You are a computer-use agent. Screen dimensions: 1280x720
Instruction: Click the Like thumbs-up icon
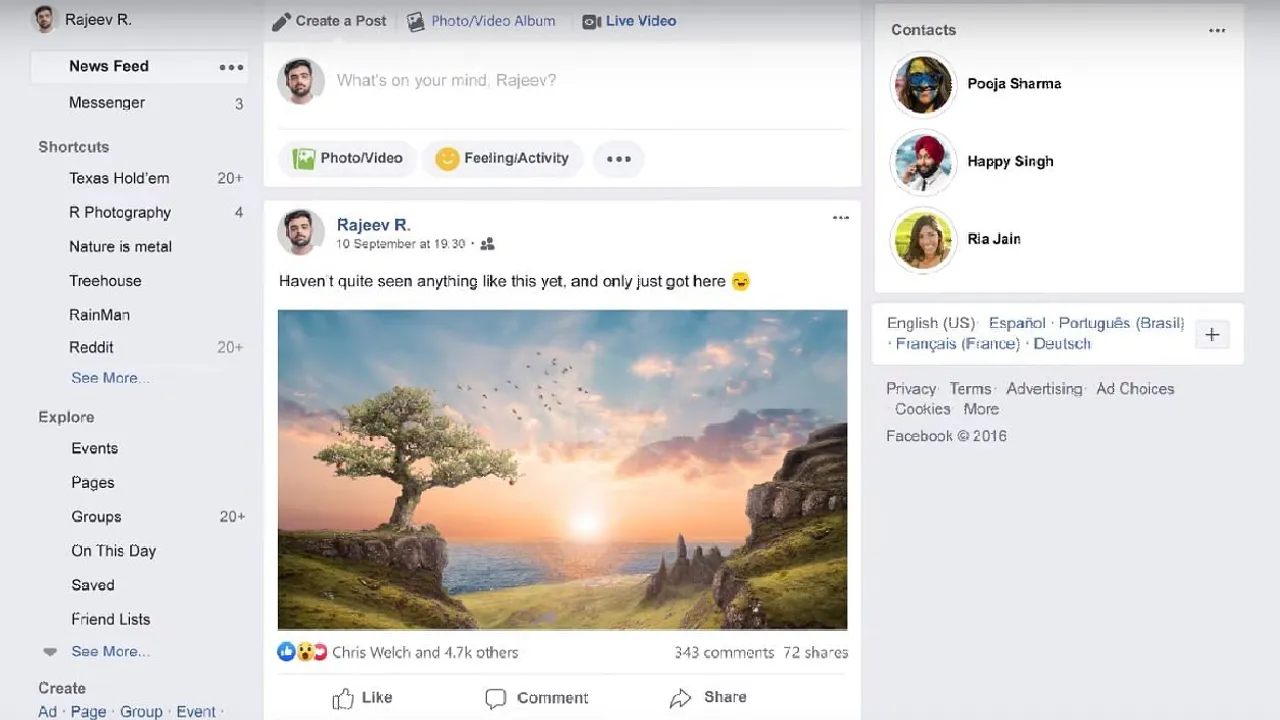coord(343,698)
